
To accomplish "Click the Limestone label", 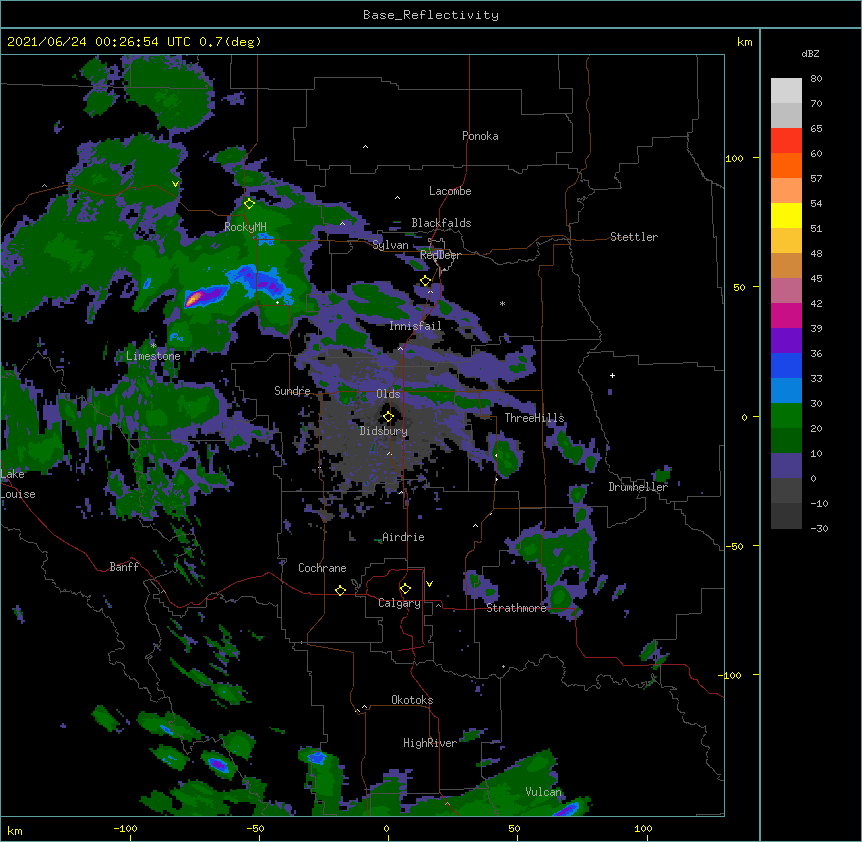I will coord(153,356).
